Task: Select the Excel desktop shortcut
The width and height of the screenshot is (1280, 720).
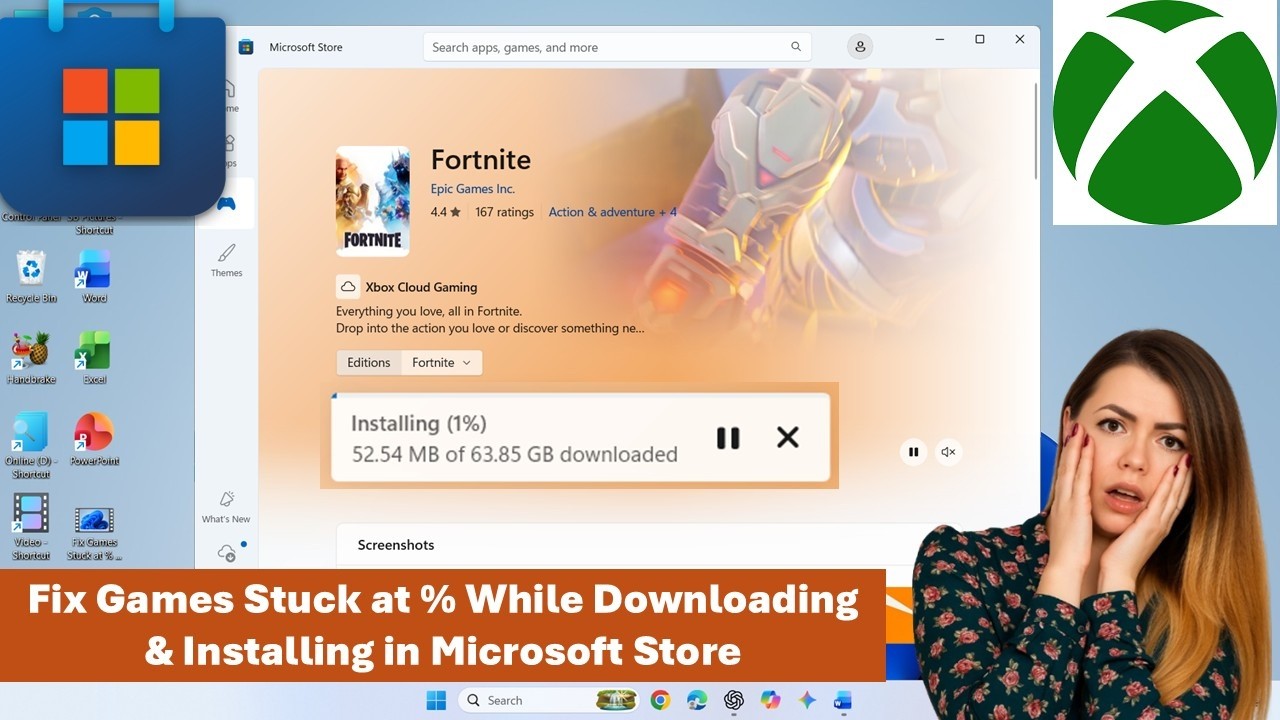Action: point(94,358)
